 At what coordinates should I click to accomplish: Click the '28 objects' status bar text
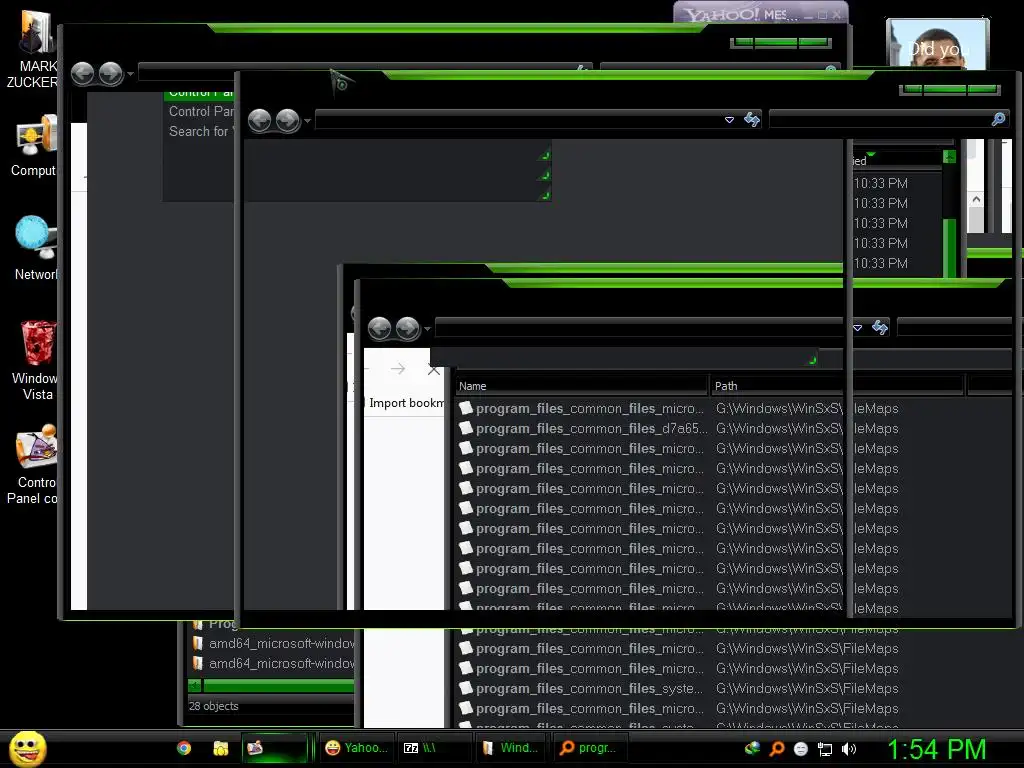coord(214,706)
